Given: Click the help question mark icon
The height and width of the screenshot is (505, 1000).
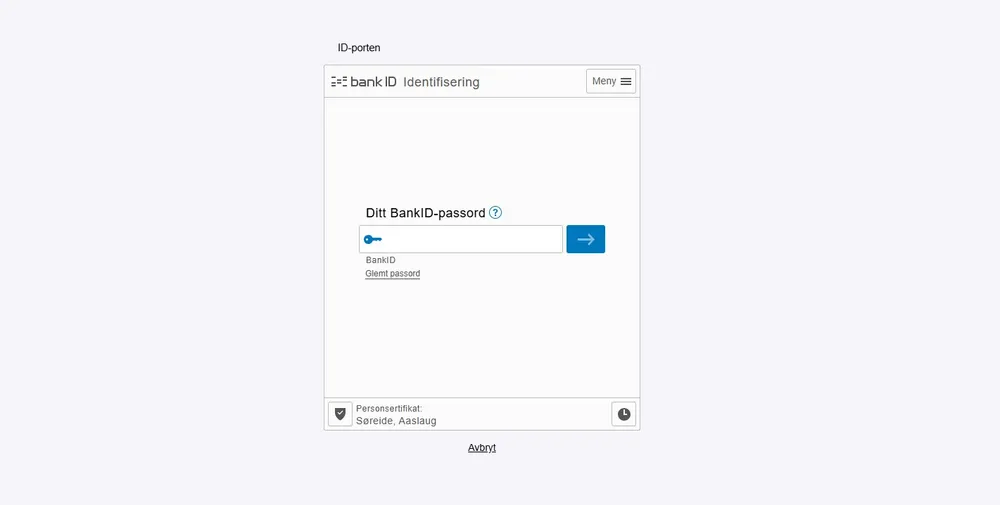Looking at the screenshot, I should pos(495,213).
